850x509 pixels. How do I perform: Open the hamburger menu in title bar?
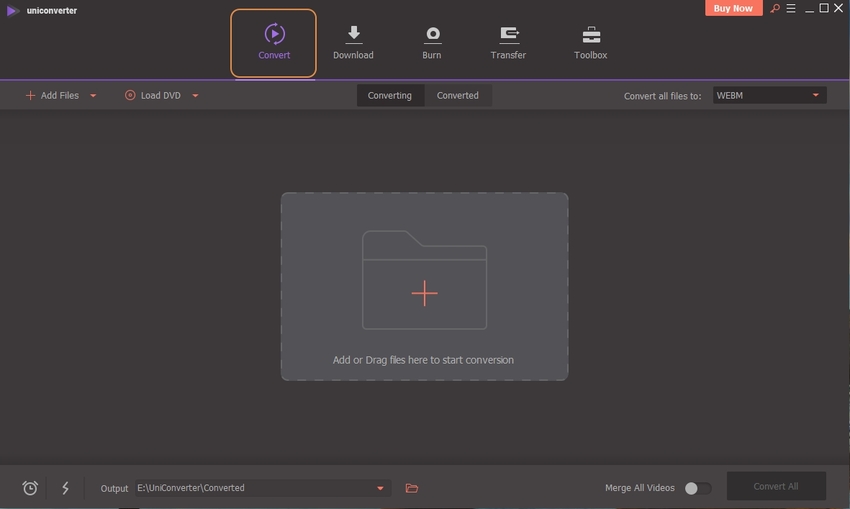[790, 9]
